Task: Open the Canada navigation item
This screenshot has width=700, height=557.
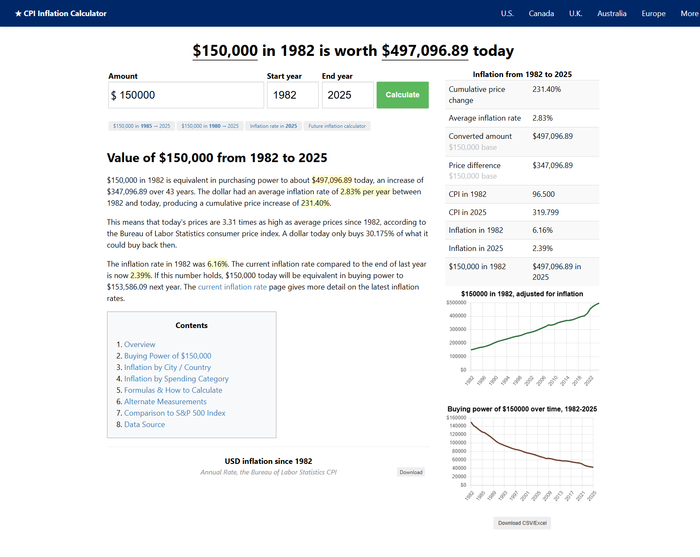Action: pyautogui.click(x=541, y=13)
